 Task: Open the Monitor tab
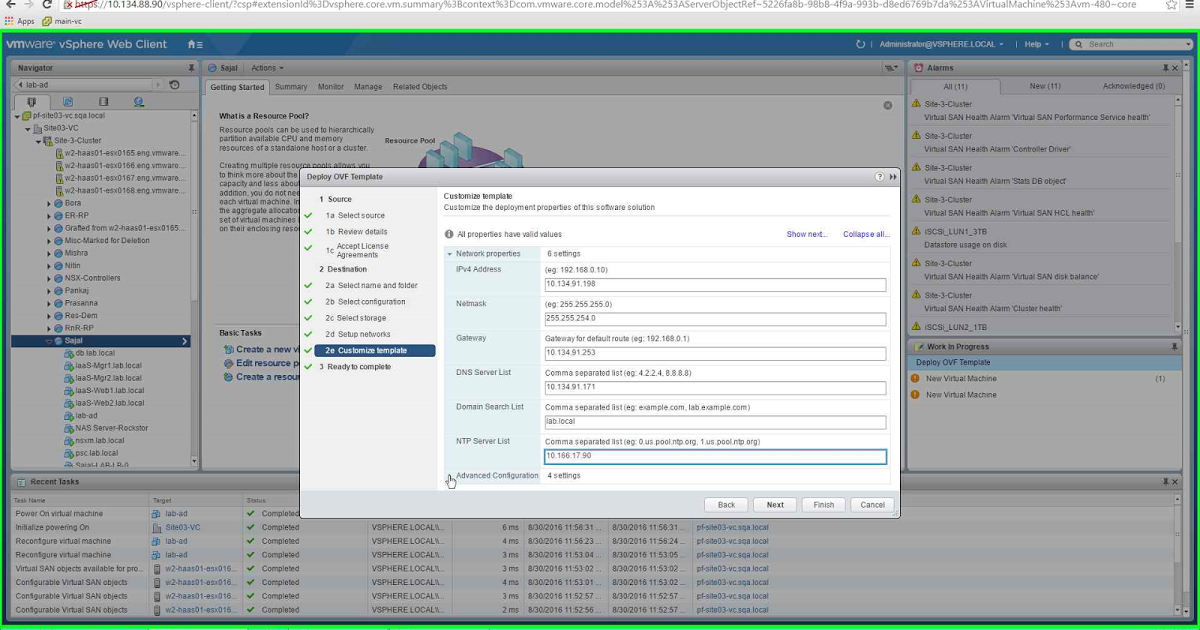330,87
